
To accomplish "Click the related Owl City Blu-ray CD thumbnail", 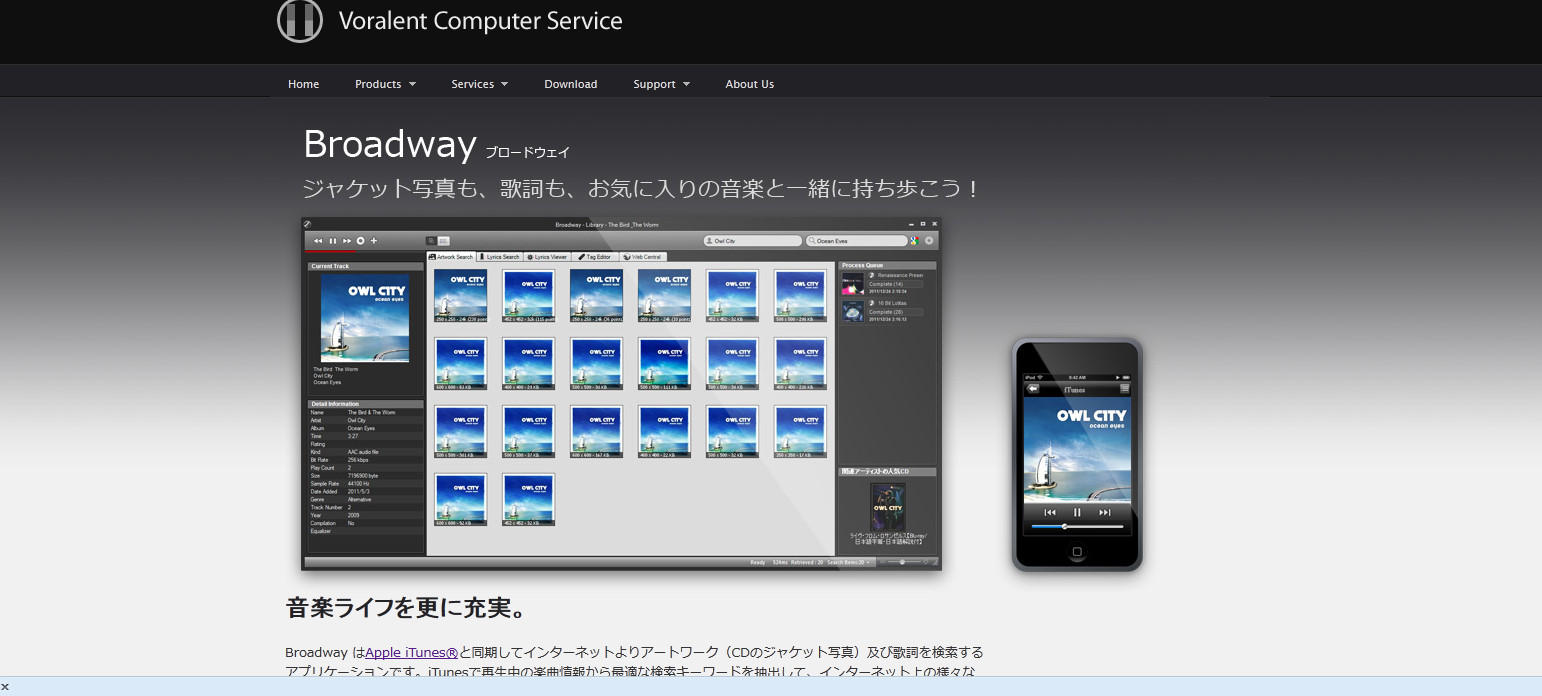I will click(x=888, y=507).
